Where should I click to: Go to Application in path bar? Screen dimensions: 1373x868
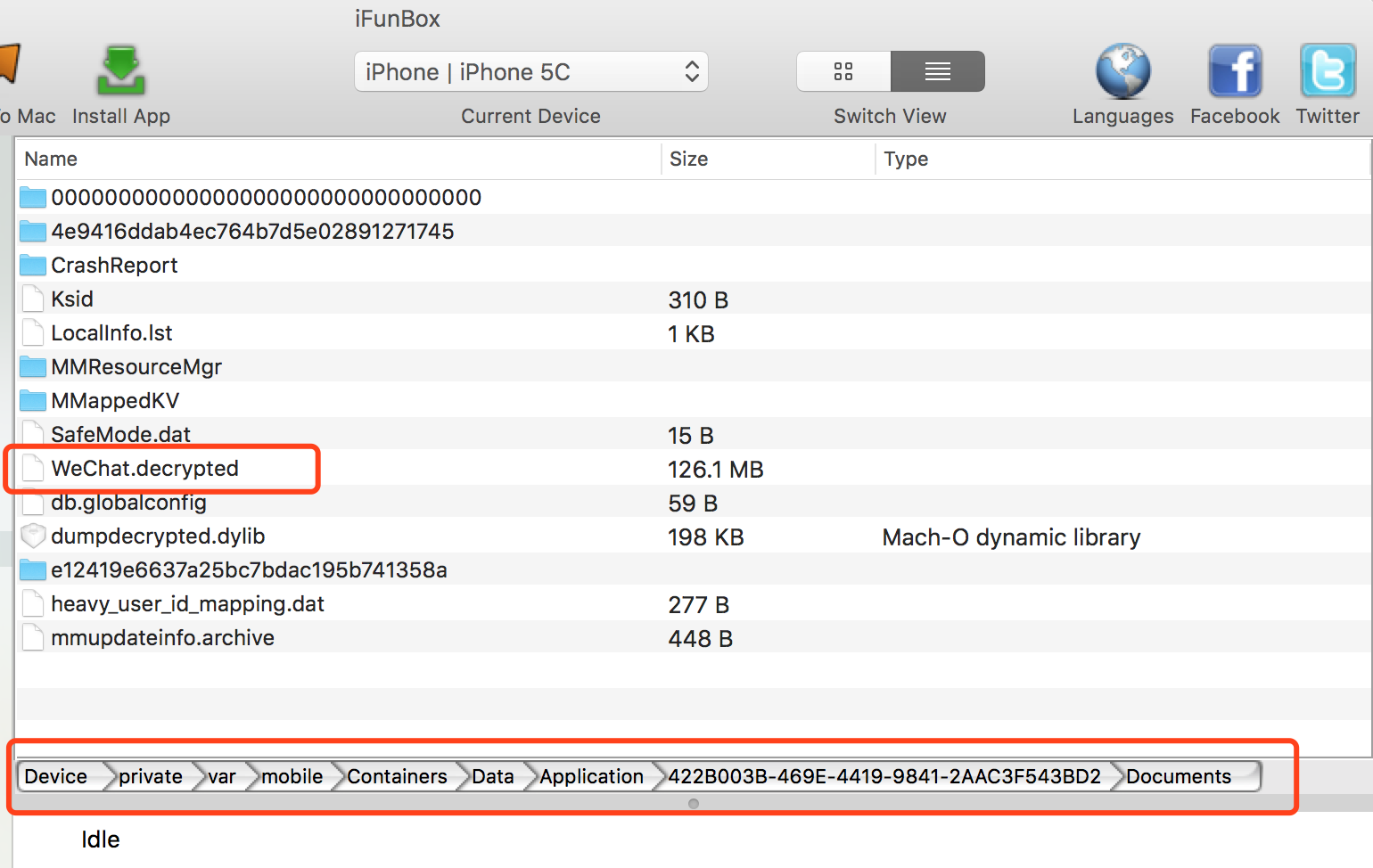pyautogui.click(x=591, y=776)
